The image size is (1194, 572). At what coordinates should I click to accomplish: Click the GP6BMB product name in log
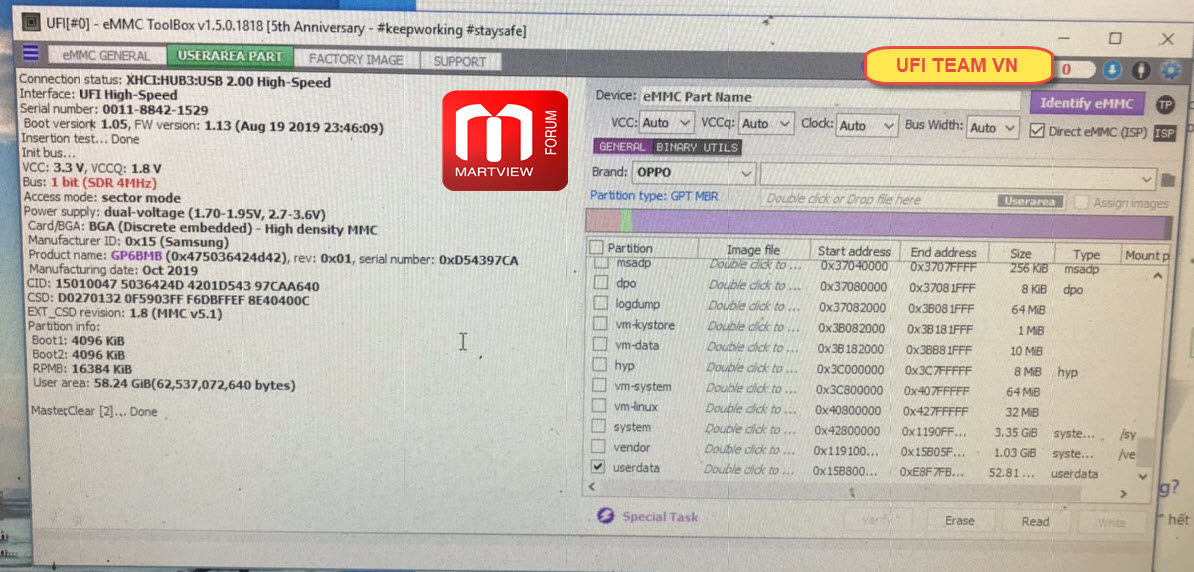point(136,254)
